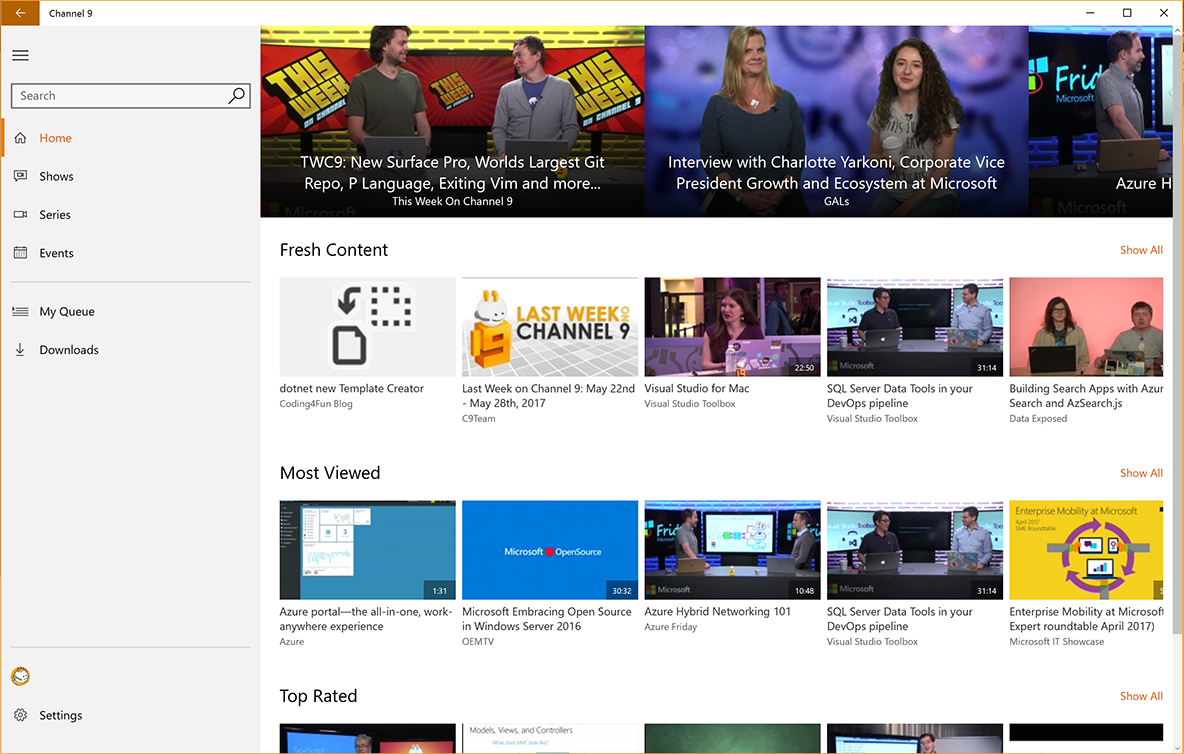This screenshot has width=1184, height=754.
Task: Play SQL Server Data Tools thumbnail in Most Viewed
Action: tap(915, 550)
